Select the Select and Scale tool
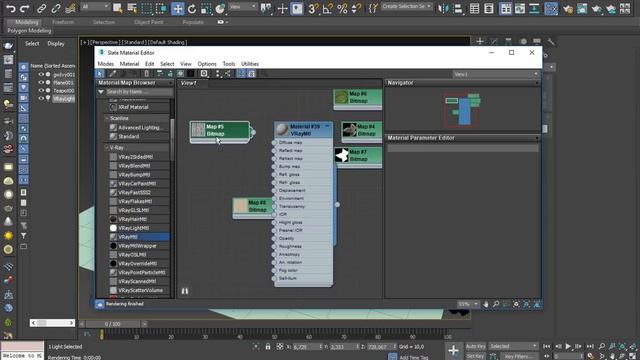The height and width of the screenshot is (360, 640). click(x=206, y=8)
